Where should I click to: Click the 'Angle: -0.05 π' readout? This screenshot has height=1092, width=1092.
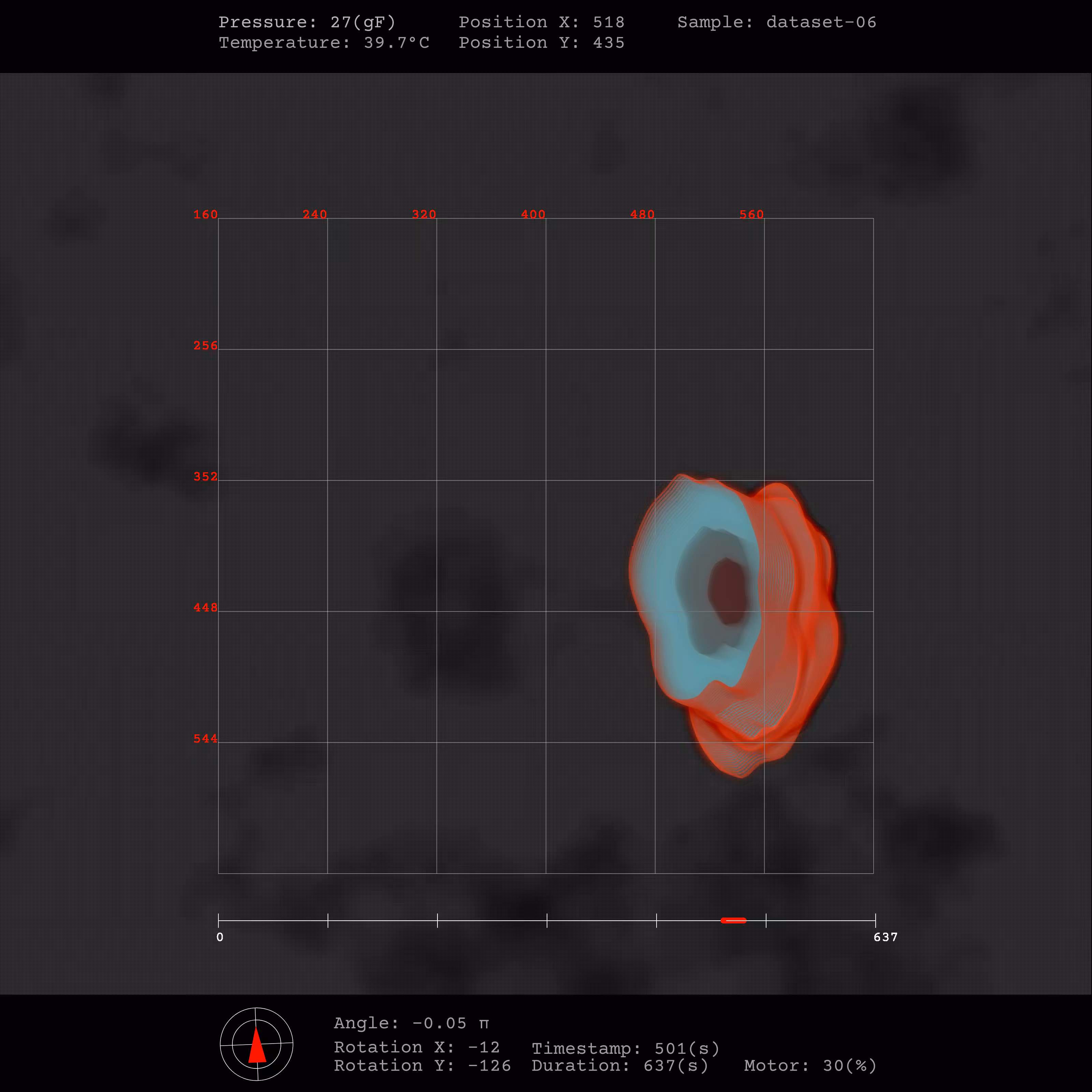pyautogui.click(x=412, y=1023)
